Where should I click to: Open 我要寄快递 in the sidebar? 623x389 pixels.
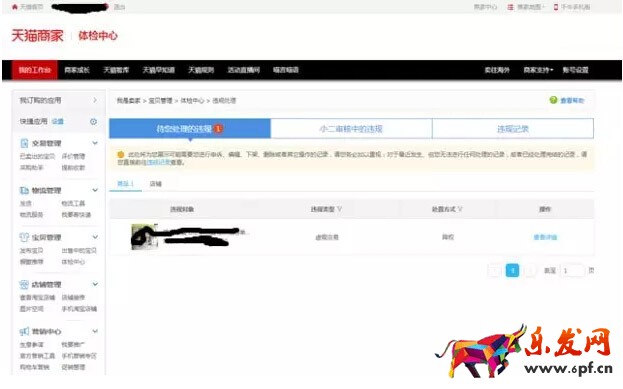(76, 215)
